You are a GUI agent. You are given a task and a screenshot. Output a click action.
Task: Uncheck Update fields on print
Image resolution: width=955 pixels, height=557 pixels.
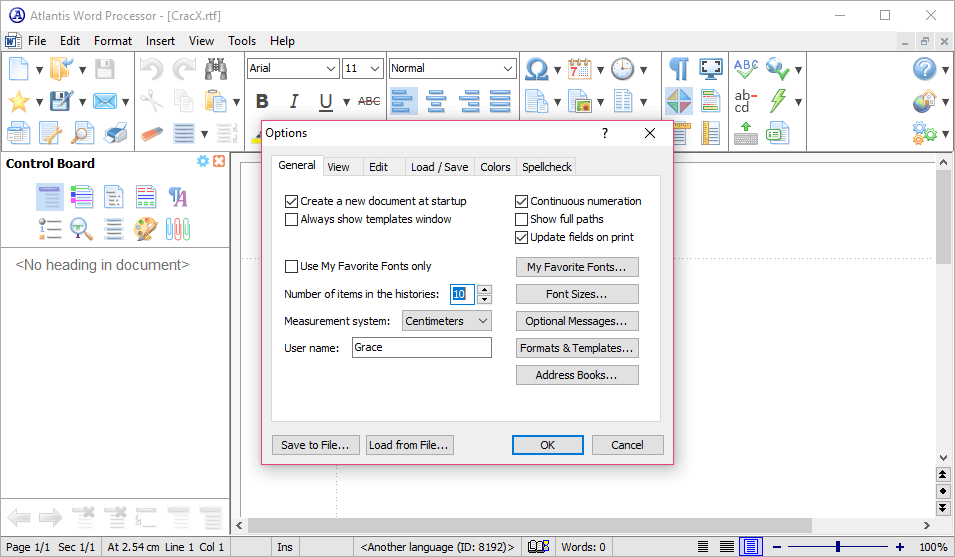(521, 237)
